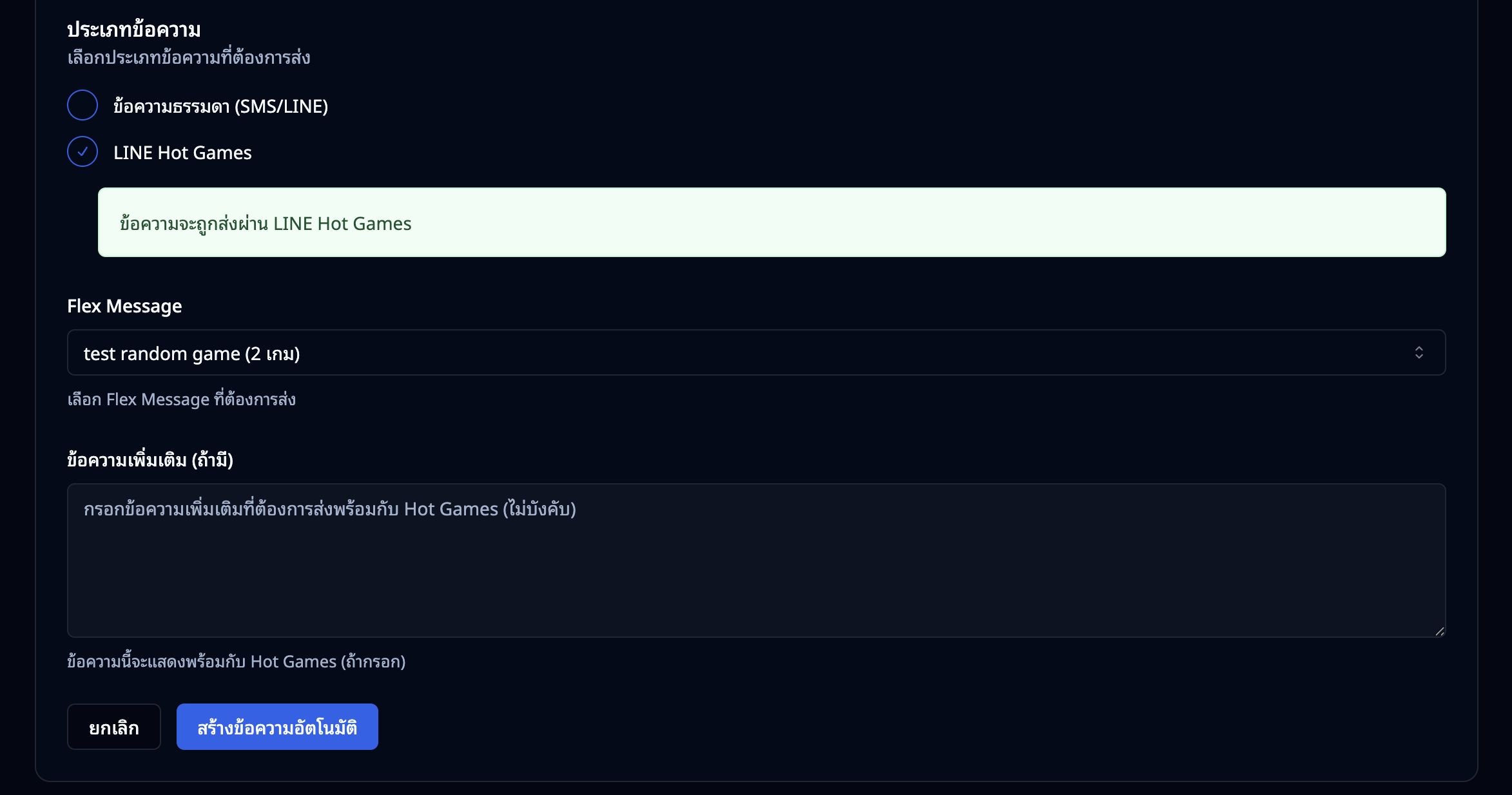The image size is (1512, 795).
Task: Click the up-down chevron icon in Flex Message select
Action: pos(1419,352)
